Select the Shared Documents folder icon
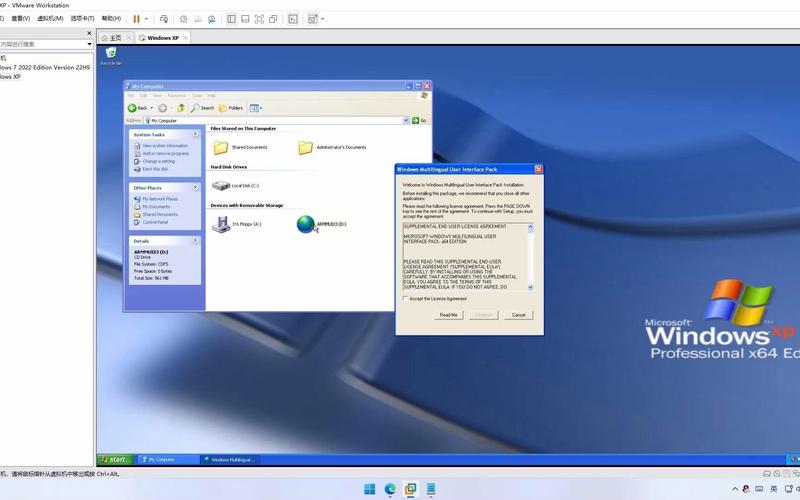This screenshot has height=500, width=800. [x=221, y=147]
